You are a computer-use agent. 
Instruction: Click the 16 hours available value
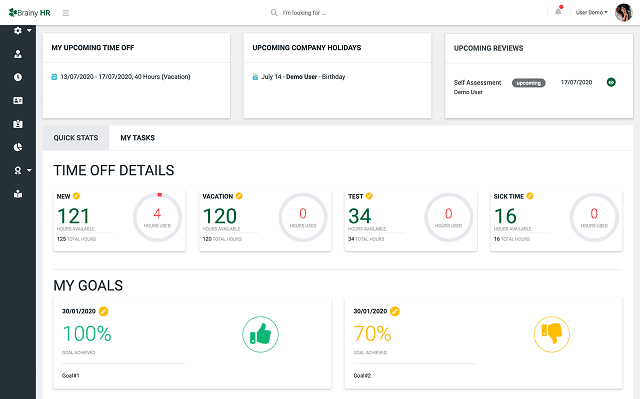coord(505,216)
